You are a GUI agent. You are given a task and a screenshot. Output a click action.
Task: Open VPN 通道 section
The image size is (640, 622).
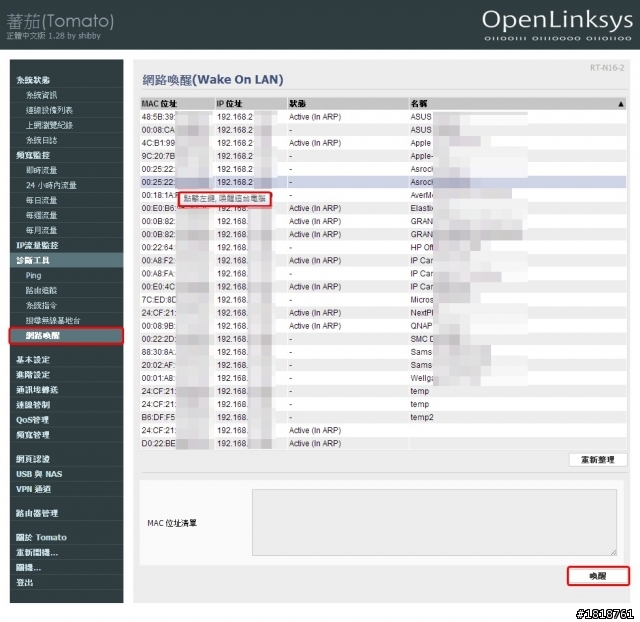[33, 489]
